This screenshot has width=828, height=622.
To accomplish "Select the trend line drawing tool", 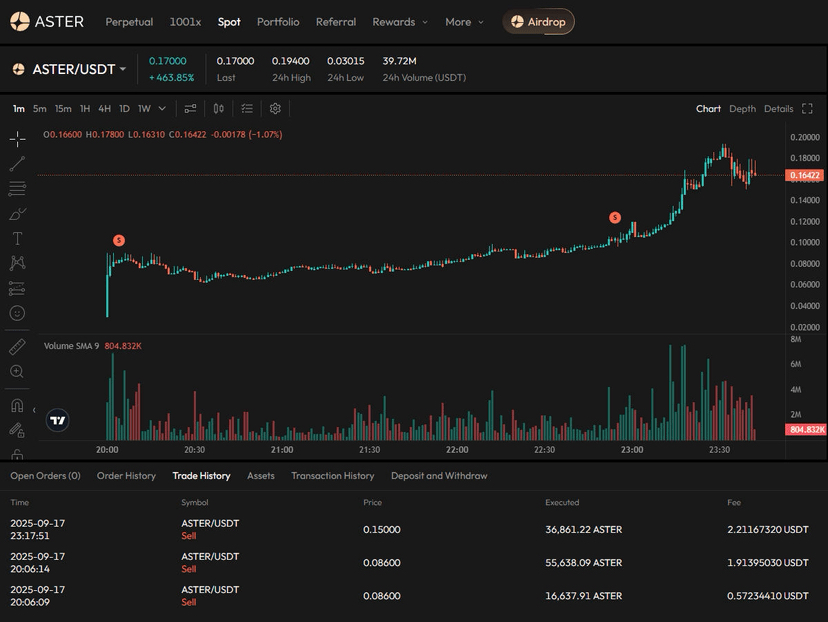I will (x=17, y=163).
